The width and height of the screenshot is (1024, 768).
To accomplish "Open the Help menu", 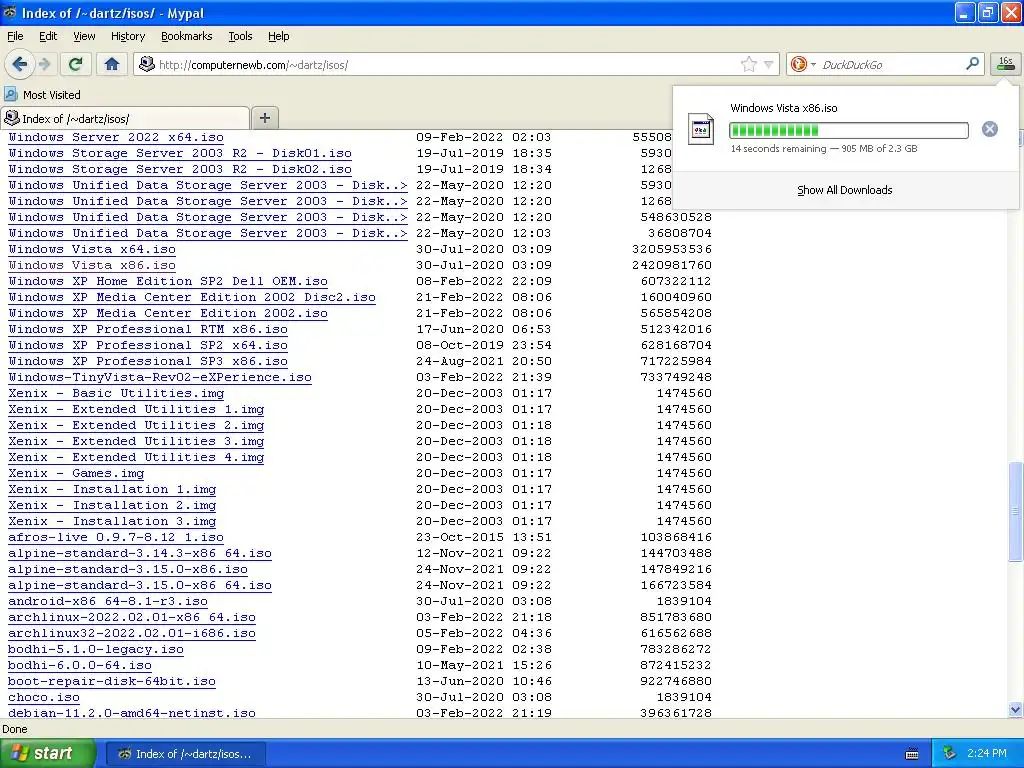I will (278, 36).
